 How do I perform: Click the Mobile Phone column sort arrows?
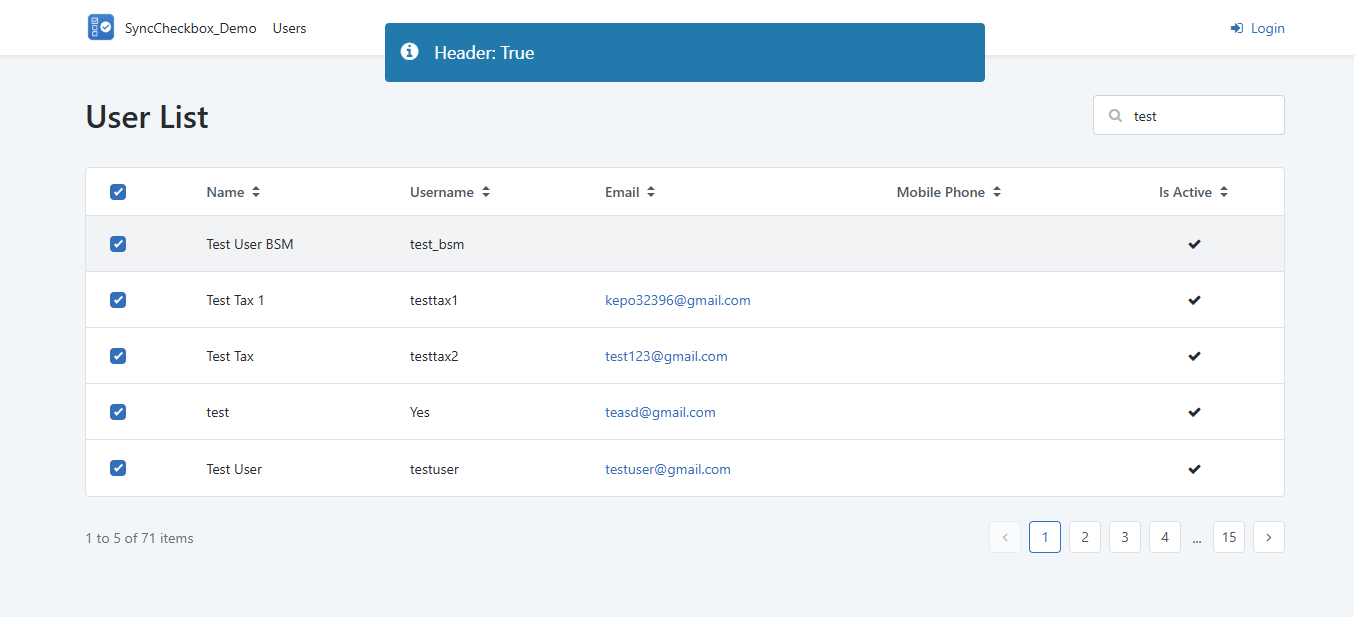pos(997,192)
